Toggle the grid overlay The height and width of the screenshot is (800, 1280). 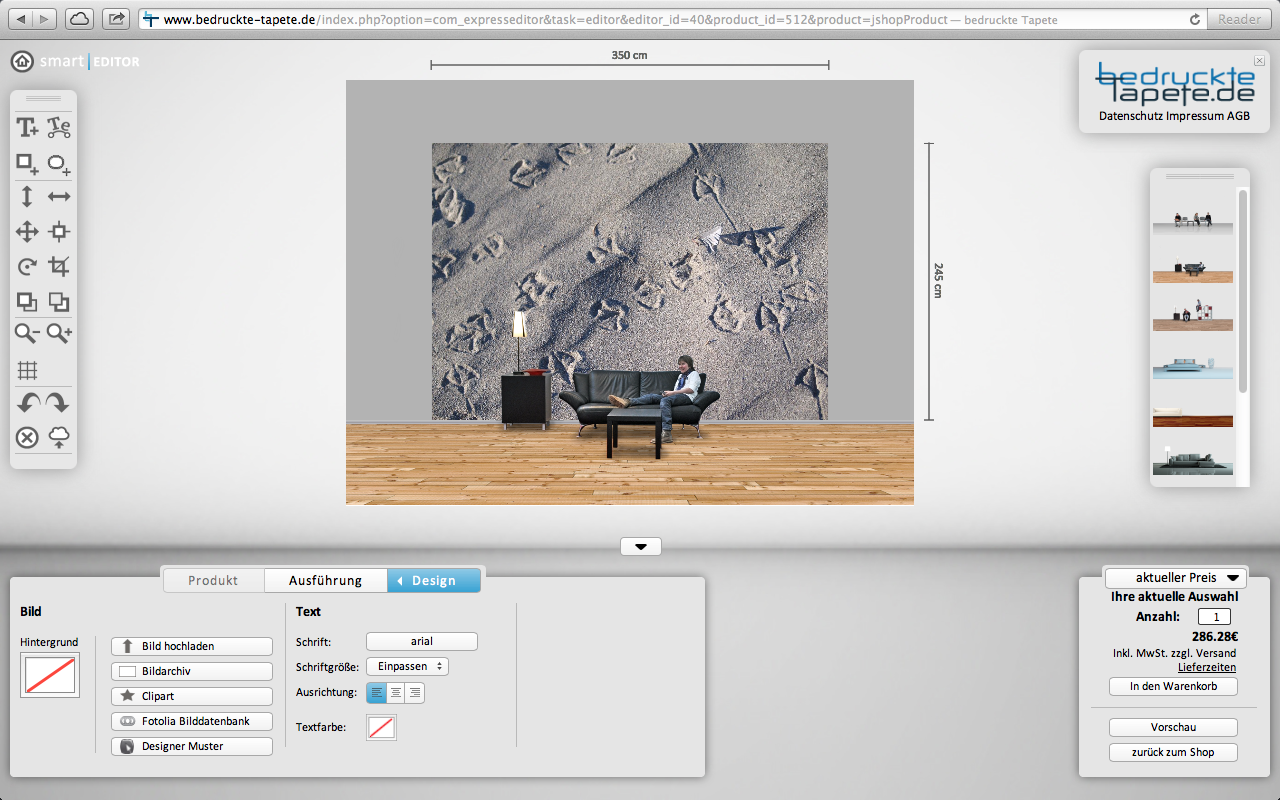click(27, 371)
